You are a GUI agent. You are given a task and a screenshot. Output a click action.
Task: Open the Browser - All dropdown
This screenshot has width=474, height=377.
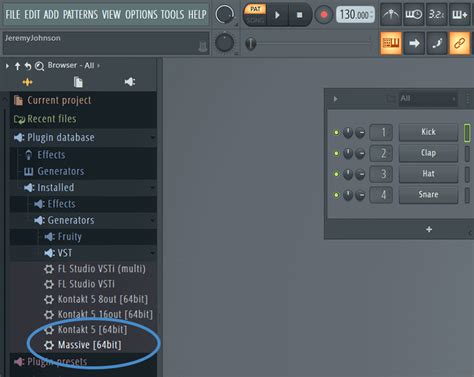point(73,65)
